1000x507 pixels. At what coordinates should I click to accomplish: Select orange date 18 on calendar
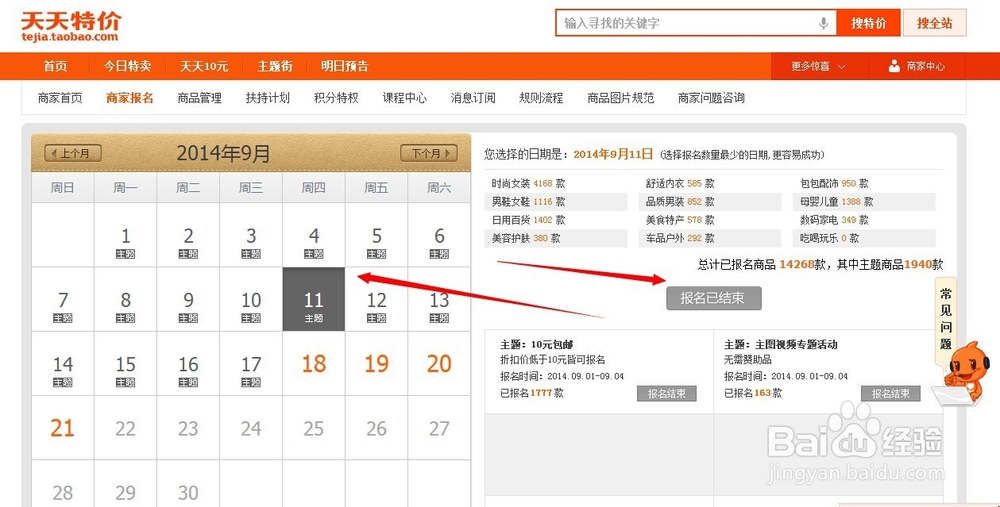pos(314,364)
